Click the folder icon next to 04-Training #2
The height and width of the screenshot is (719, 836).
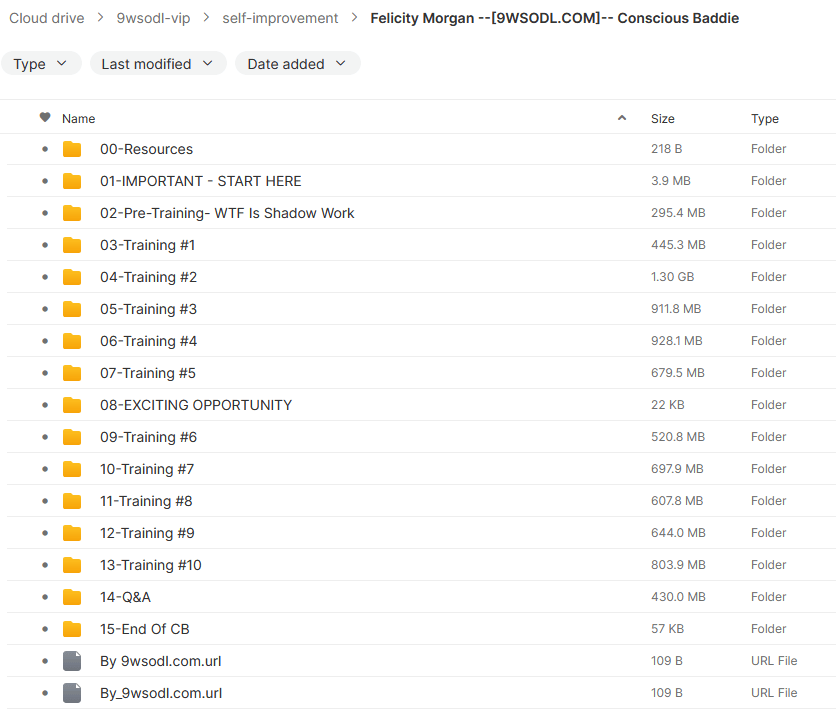(72, 277)
